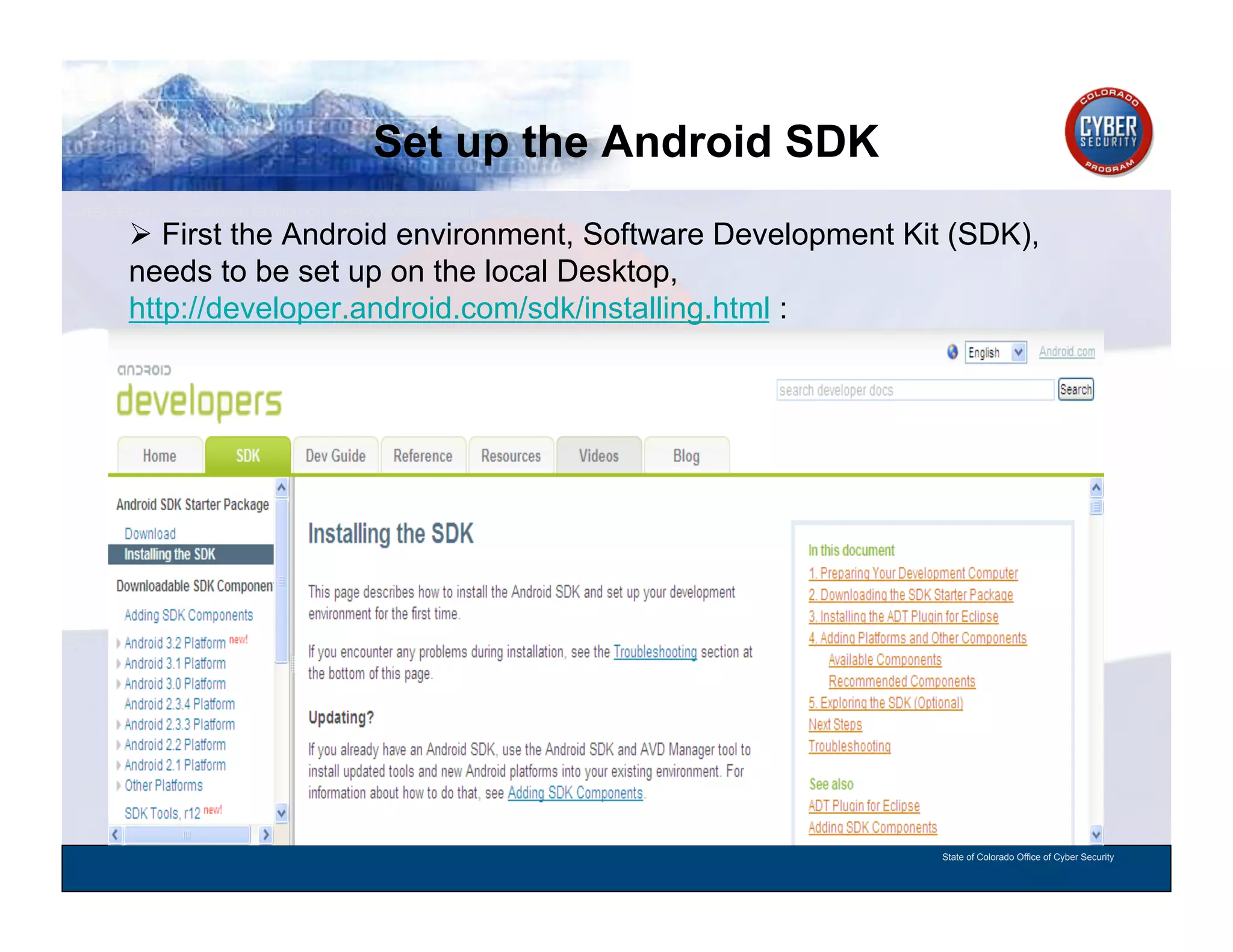Open the Troubleshooting link in paragraph

click(x=655, y=652)
